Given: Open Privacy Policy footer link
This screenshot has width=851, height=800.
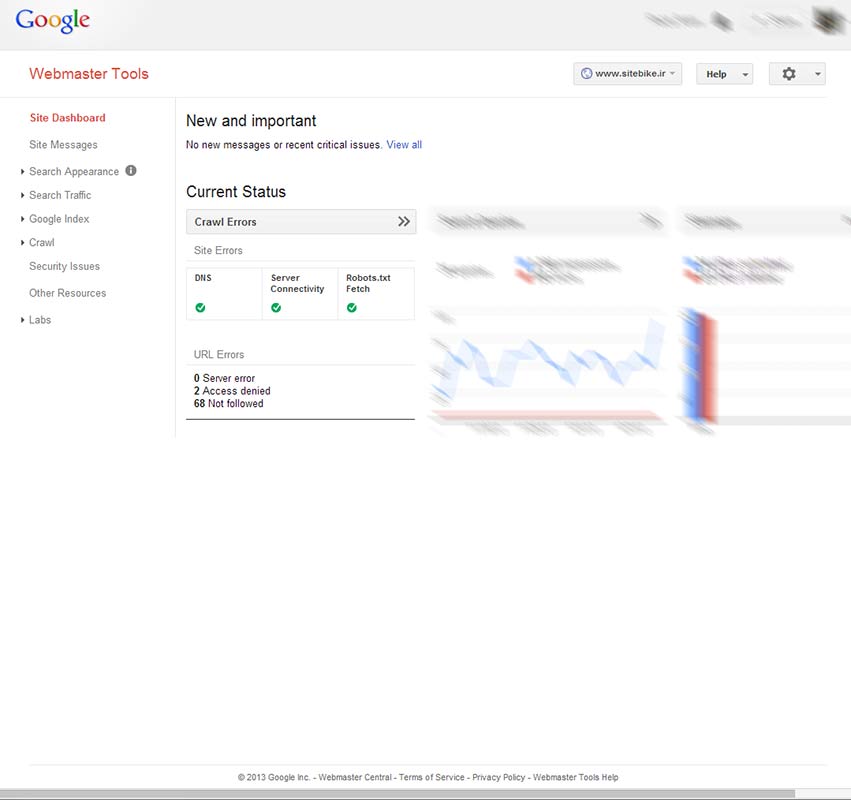Looking at the screenshot, I should pos(499,777).
